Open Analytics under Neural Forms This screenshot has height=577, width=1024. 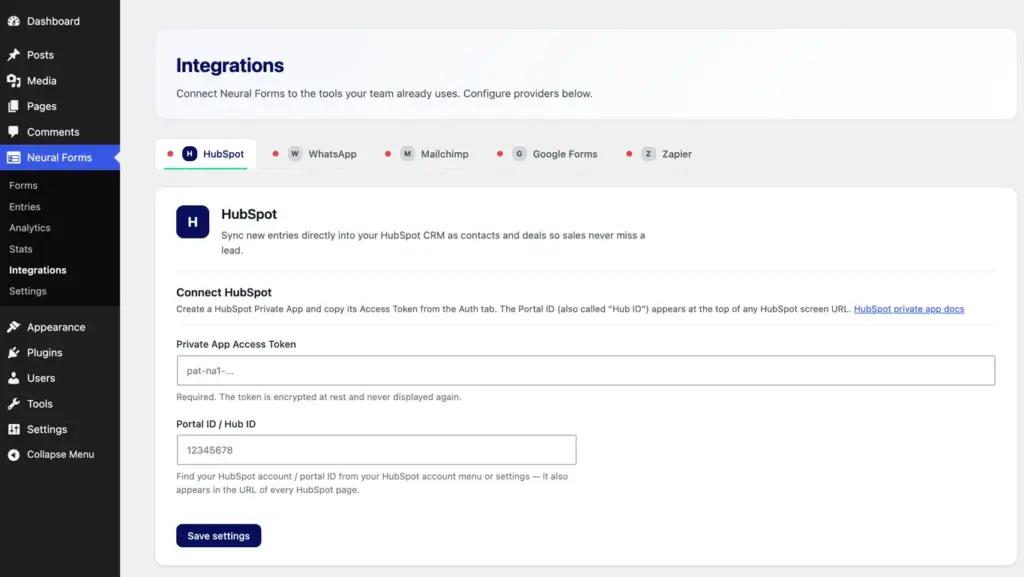(x=29, y=228)
